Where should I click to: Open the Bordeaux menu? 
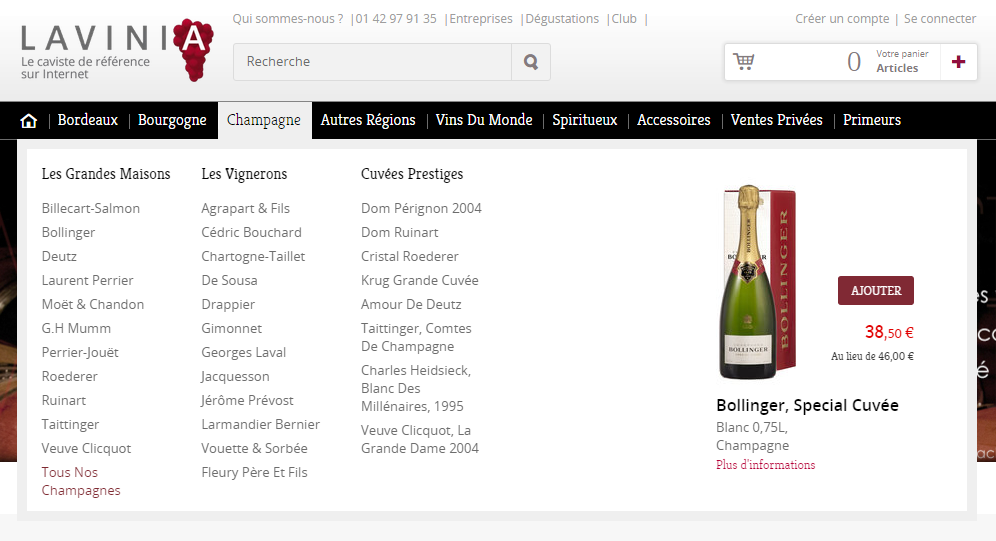pyautogui.click(x=88, y=120)
